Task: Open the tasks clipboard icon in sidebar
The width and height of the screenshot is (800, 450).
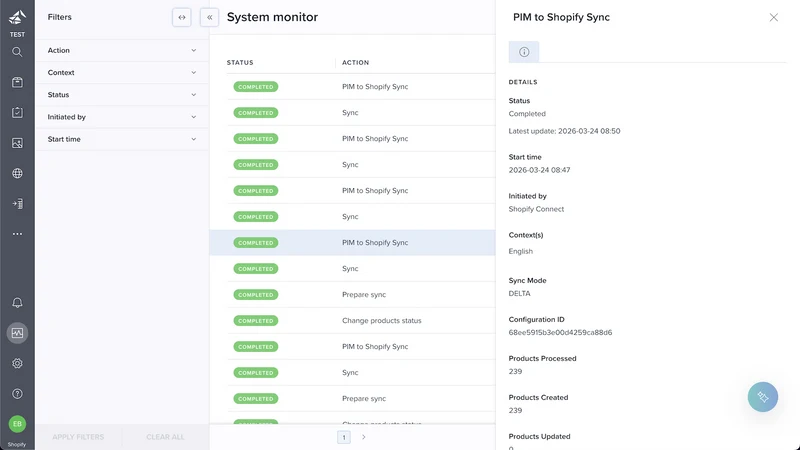Action: pyautogui.click(x=17, y=112)
